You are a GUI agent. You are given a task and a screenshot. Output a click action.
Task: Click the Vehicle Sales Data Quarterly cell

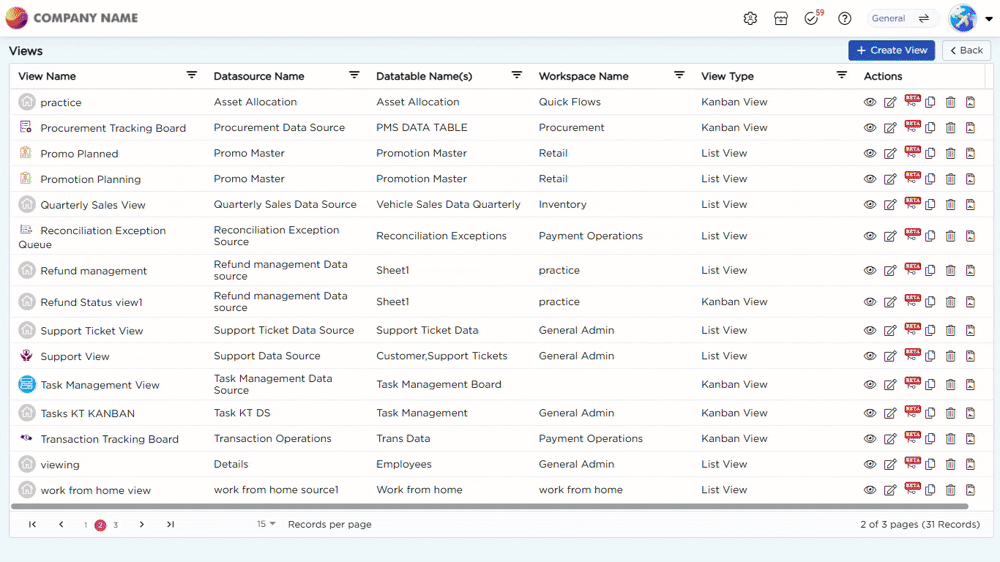pyautogui.click(x=448, y=204)
